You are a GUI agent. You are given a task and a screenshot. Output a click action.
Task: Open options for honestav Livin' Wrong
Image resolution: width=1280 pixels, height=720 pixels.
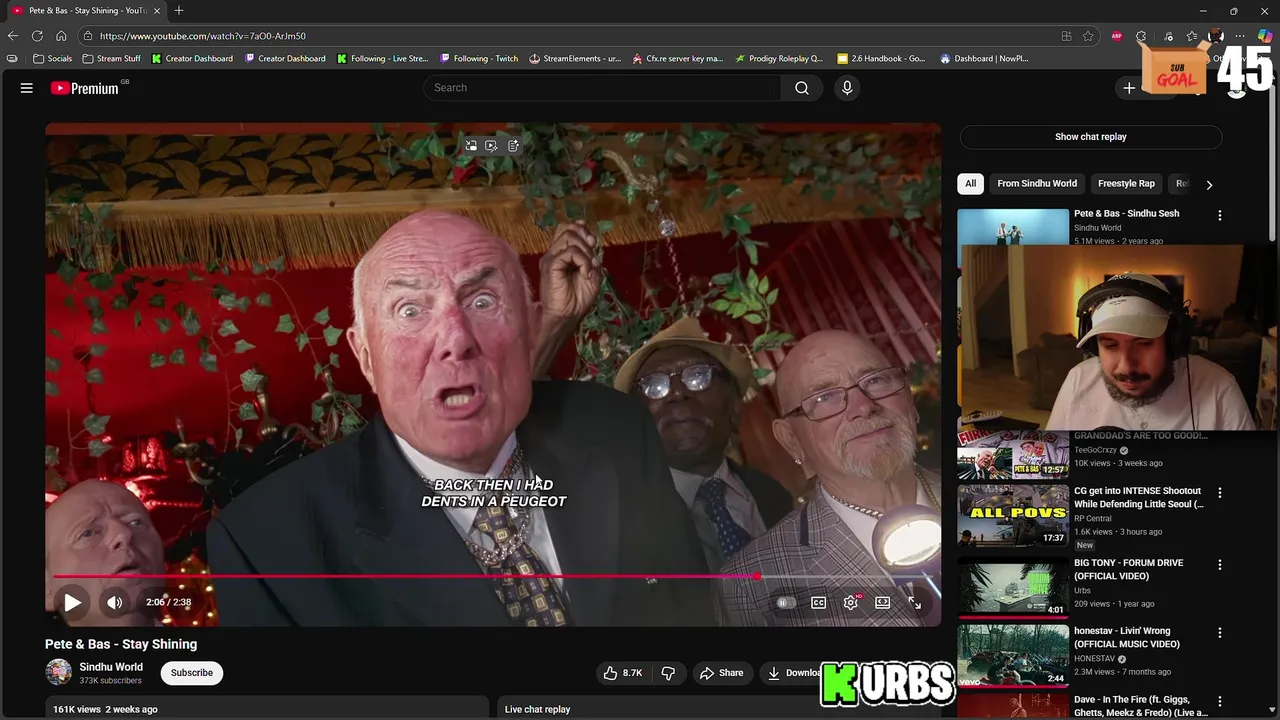(x=1219, y=633)
